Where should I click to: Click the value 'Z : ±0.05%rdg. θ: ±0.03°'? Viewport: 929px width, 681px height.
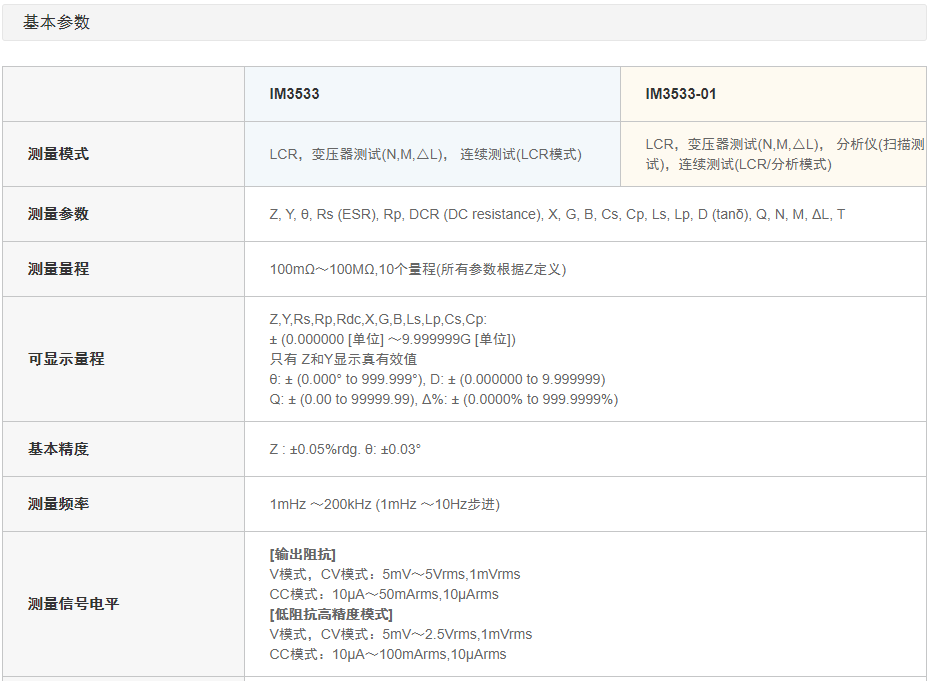coord(345,449)
